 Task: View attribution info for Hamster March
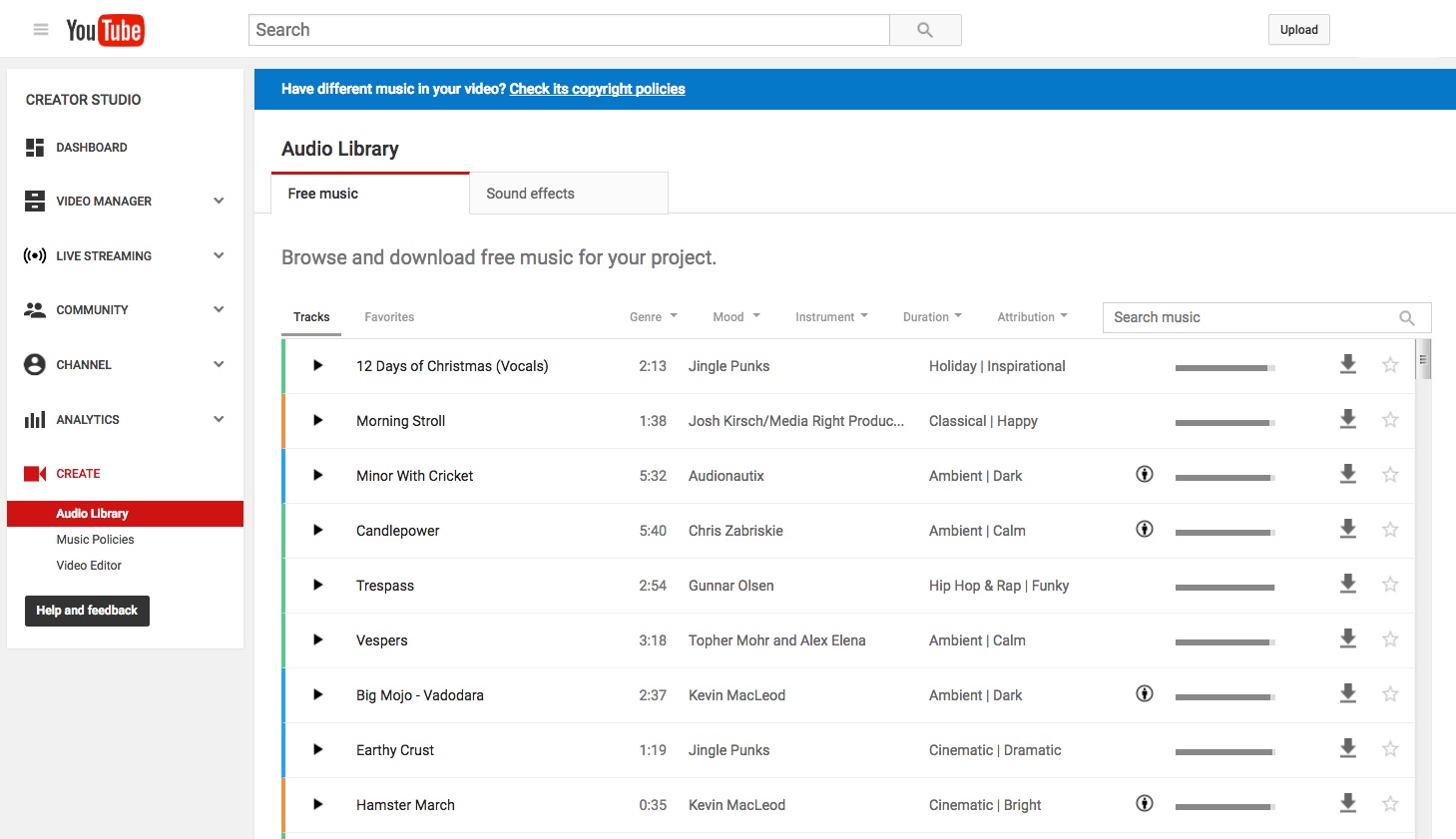[1145, 803]
